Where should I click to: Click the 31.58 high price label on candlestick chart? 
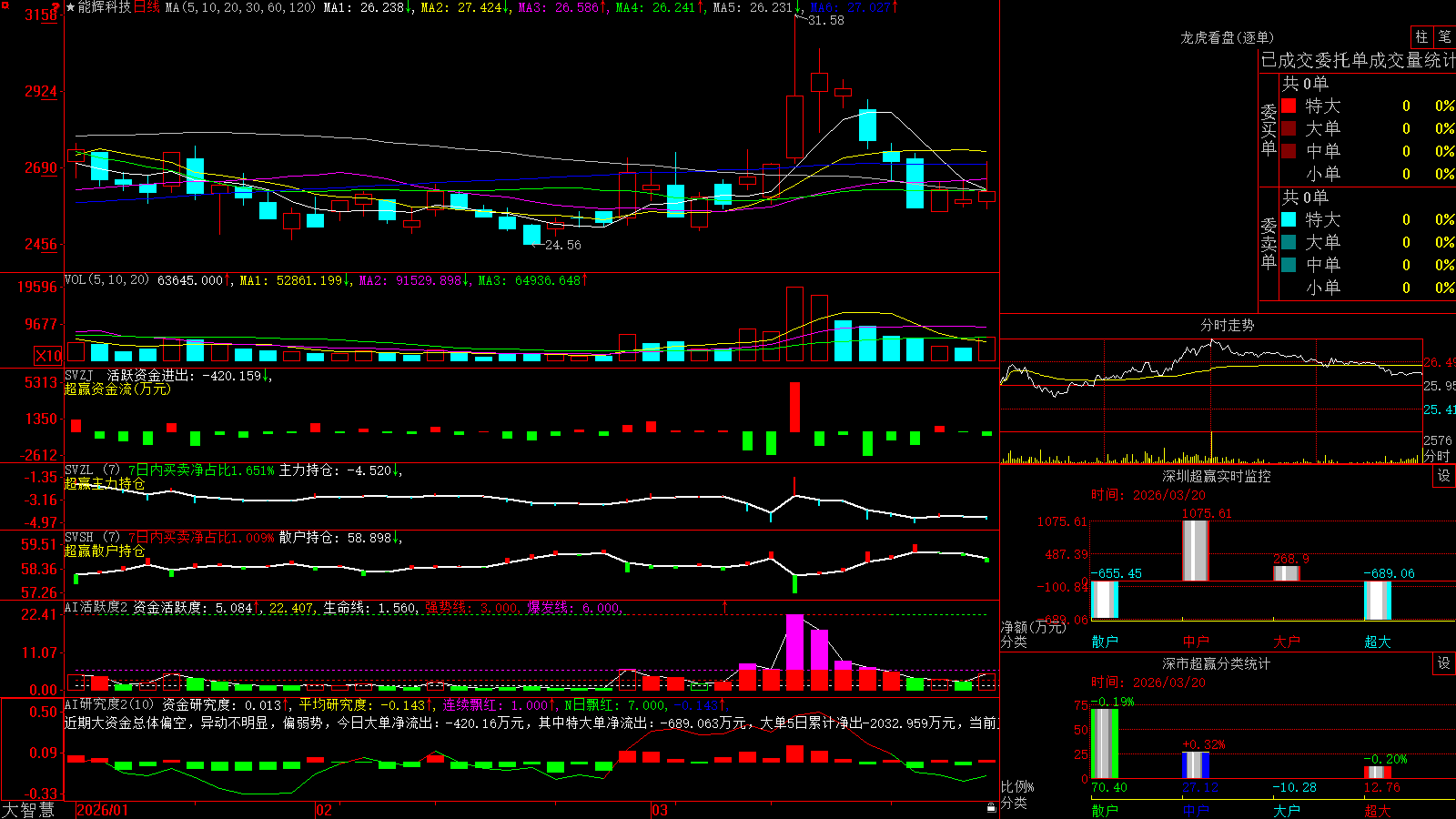coord(826,20)
